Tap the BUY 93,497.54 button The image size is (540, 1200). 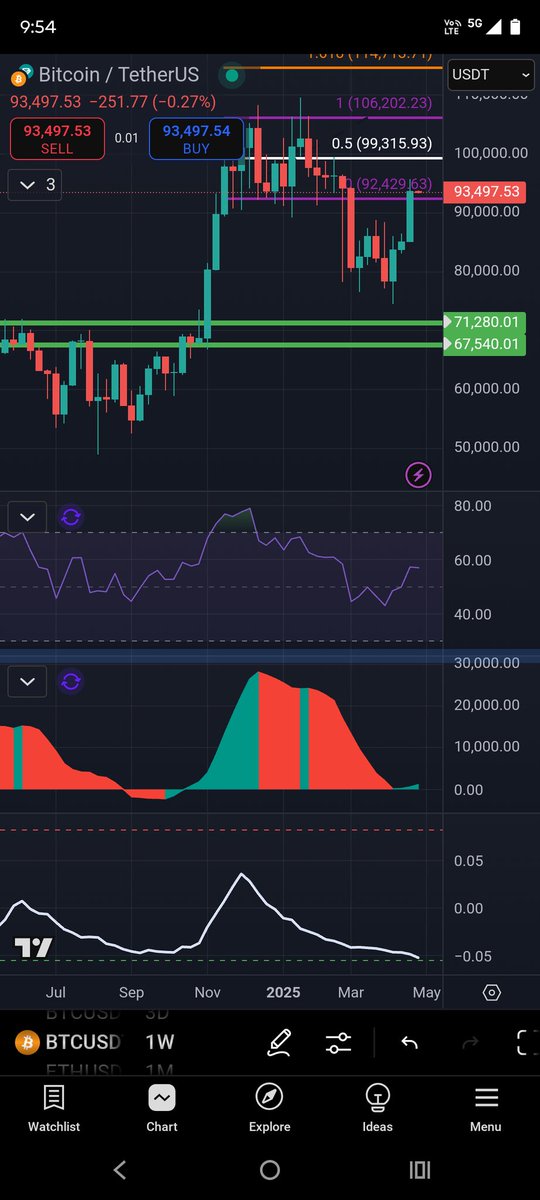[x=196, y=138]
